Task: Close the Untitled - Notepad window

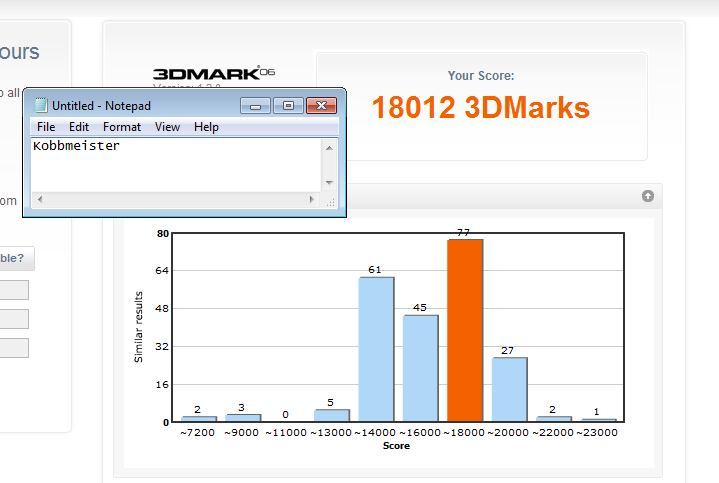Action: coord(320,105)
